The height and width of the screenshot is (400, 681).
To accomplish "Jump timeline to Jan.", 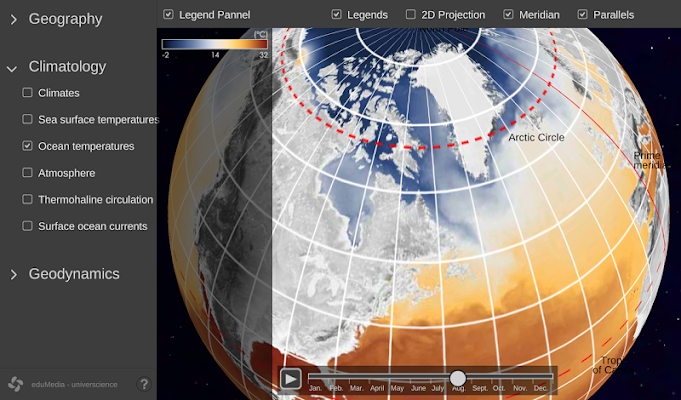I will pos(316,388).
